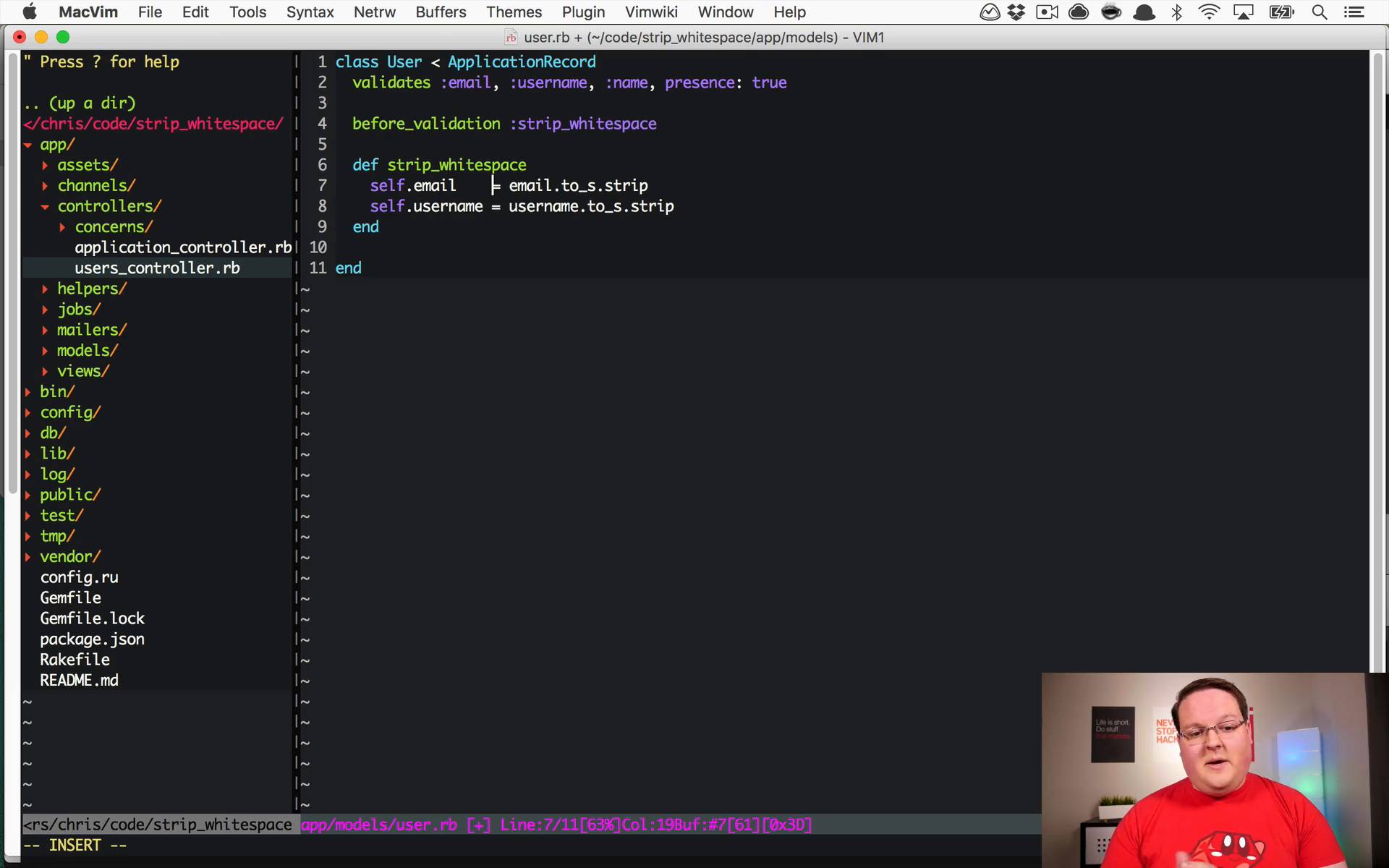Open the Window menu
1389x868 pixels.
[726, 12]
